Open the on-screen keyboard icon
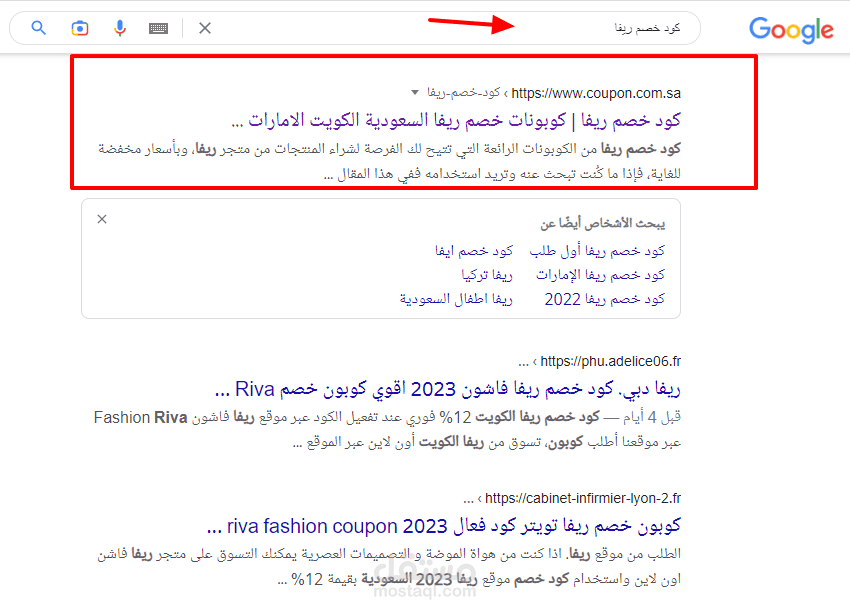This screenshot has width=850, height=612. point(158,28)
